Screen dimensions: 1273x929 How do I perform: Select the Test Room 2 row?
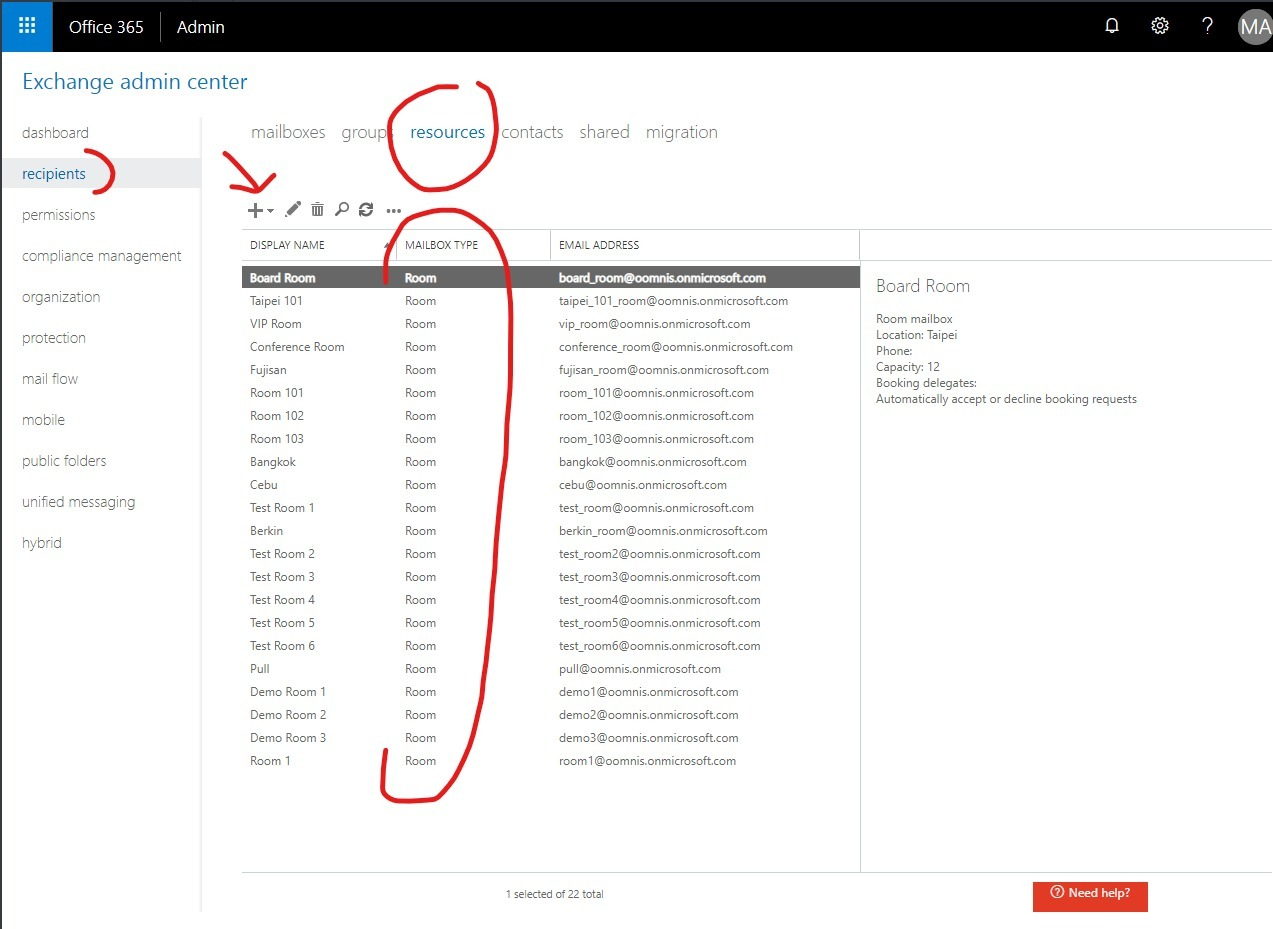551,554
